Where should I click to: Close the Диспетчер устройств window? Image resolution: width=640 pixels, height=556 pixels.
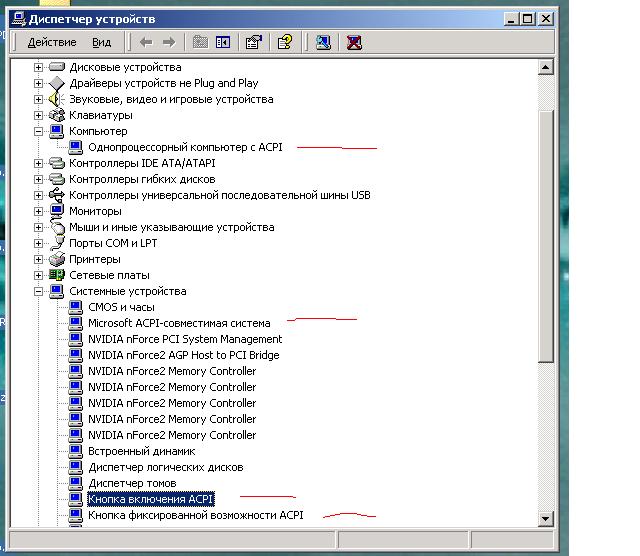(x=546, y=19)
